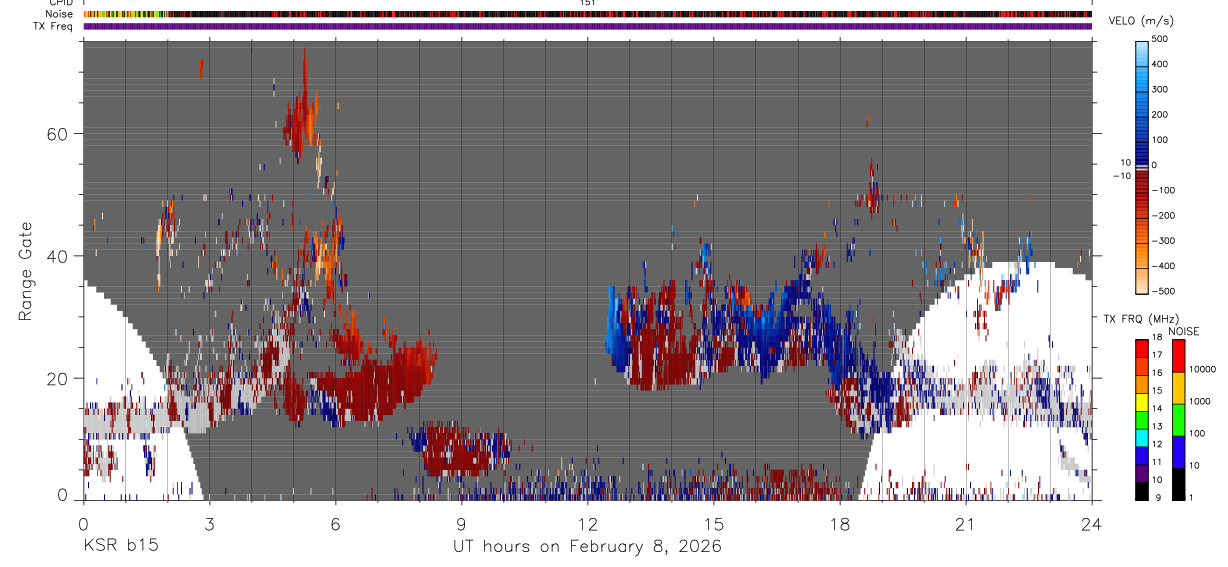
Task: Click the 200 label on the velocity colorbar
Action: click(1160, 114)
